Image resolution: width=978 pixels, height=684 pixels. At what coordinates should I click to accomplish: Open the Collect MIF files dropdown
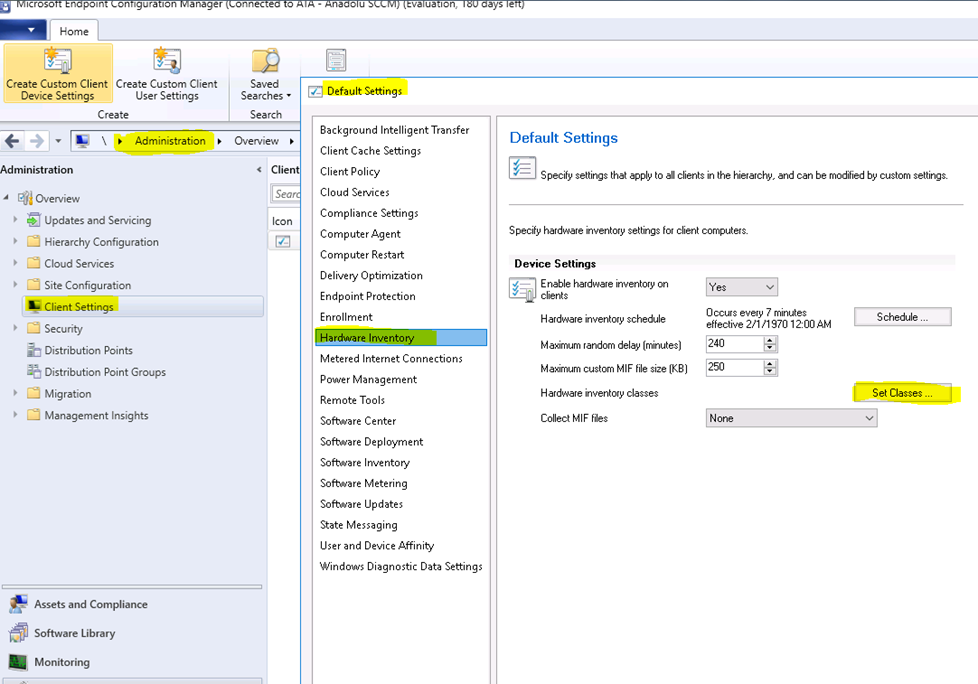tap(792, 418)
